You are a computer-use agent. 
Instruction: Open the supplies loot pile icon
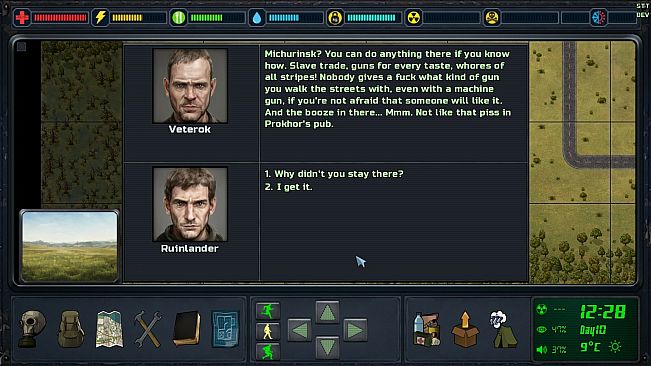427,330
